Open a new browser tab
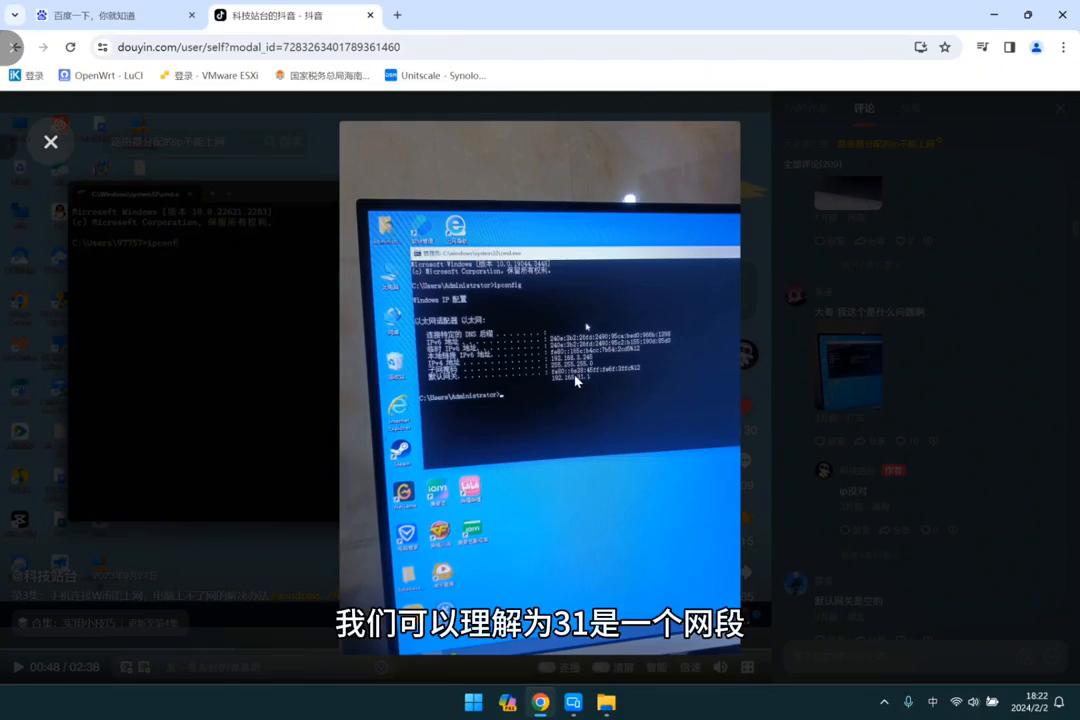Screen dimensions: 1080x720 pos(397,15)
